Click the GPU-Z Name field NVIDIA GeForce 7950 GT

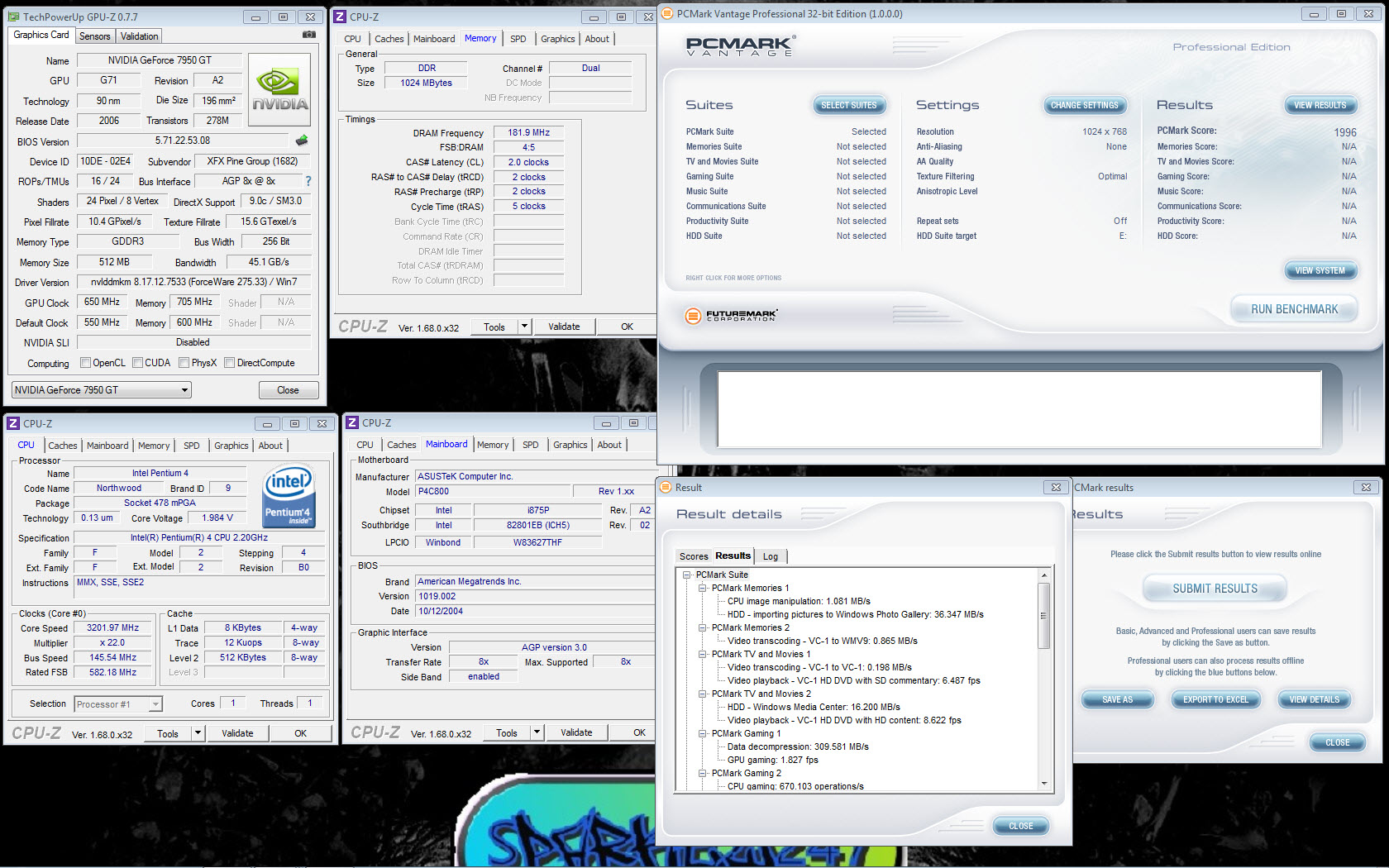tap(160, 60)
